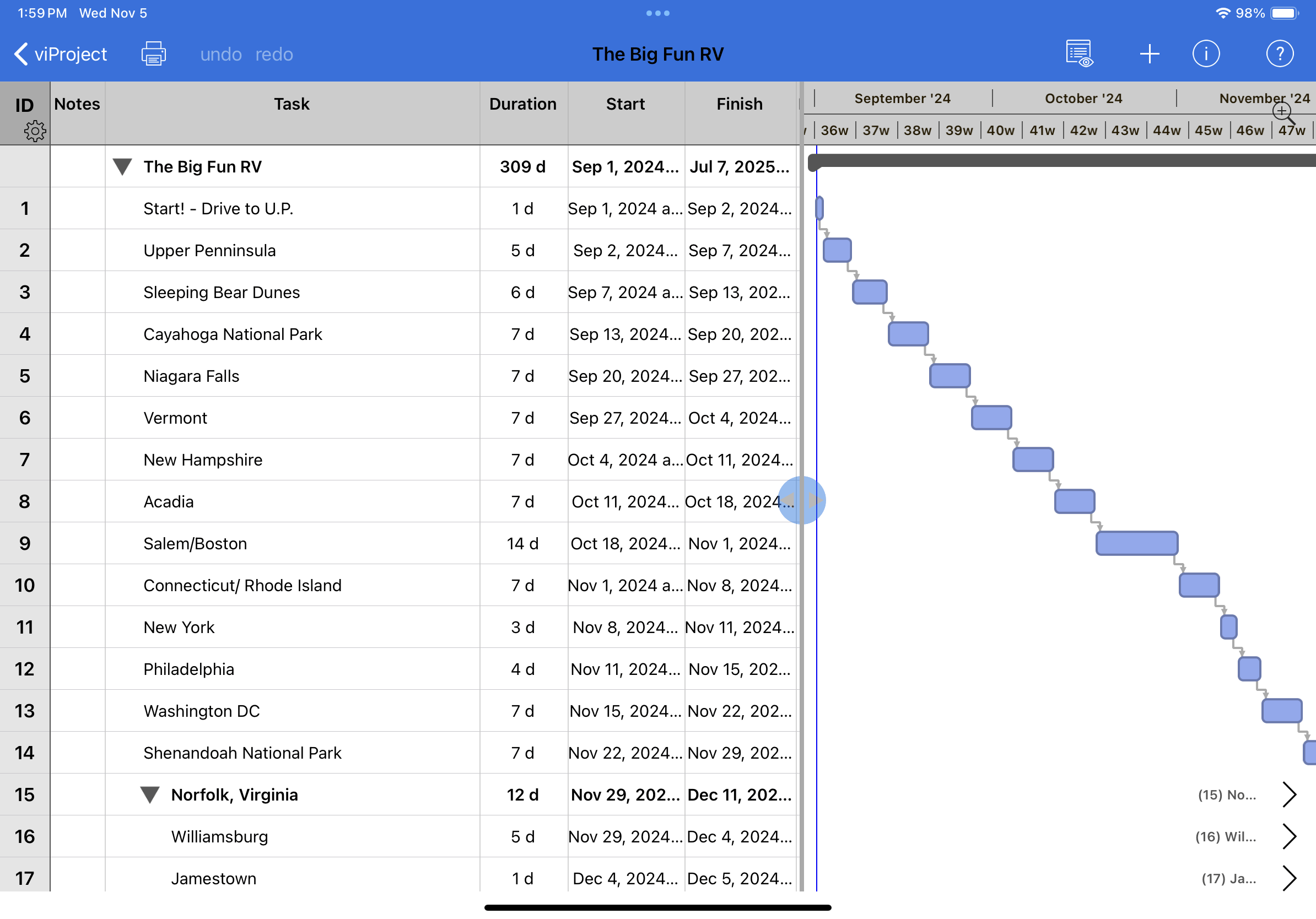Screen dimensions: 1316x919
Task: Add a new task with the plus icon
Action: (1150, 53)
